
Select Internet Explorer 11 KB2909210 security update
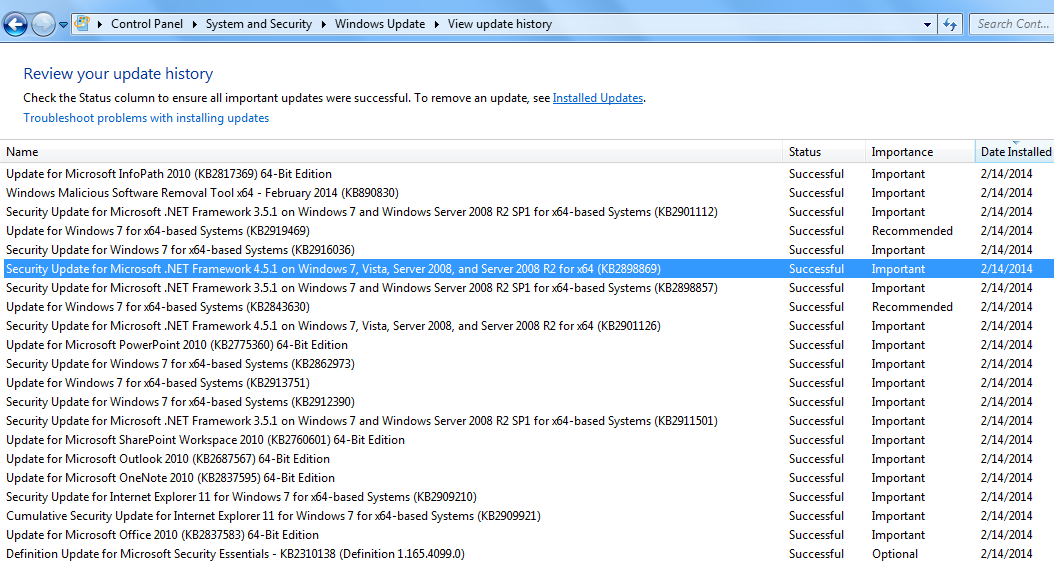(x=527, y=497)
